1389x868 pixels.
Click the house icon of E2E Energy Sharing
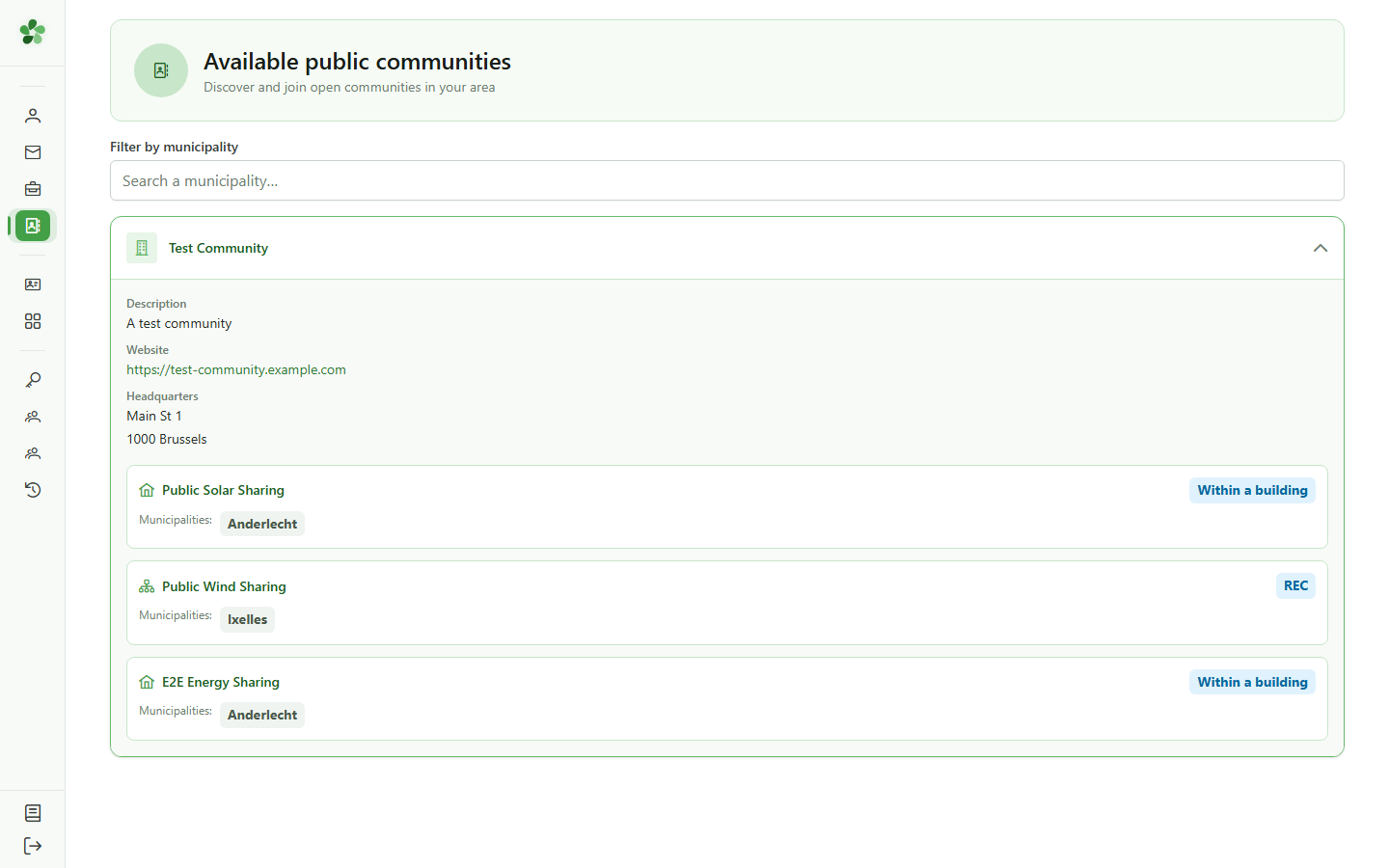pos(147,682)
